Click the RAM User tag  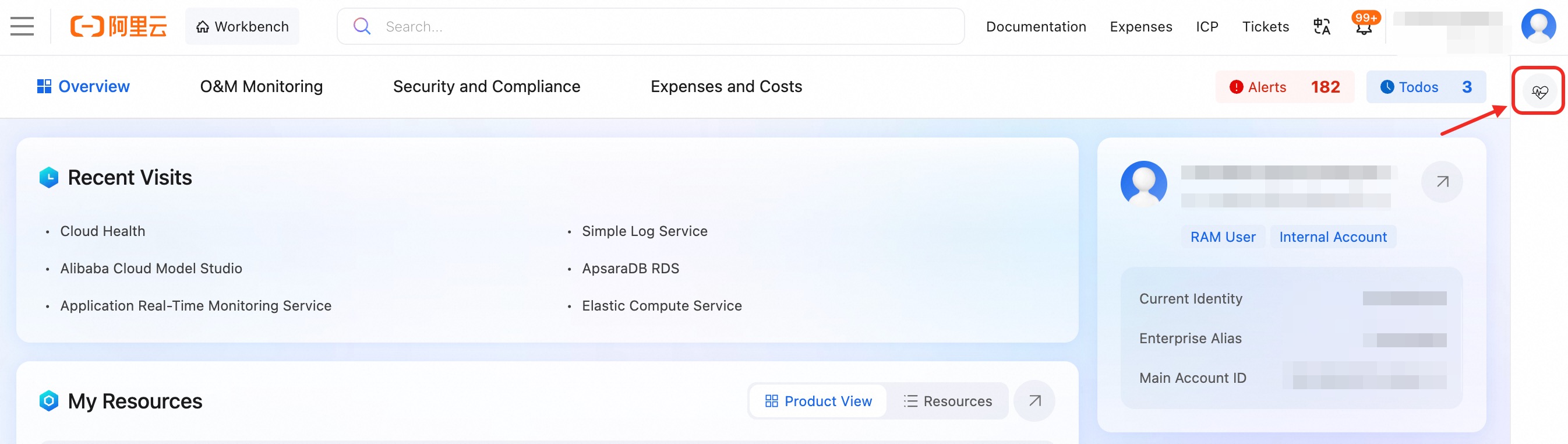pyautogui.click(x=1223, y=237)
